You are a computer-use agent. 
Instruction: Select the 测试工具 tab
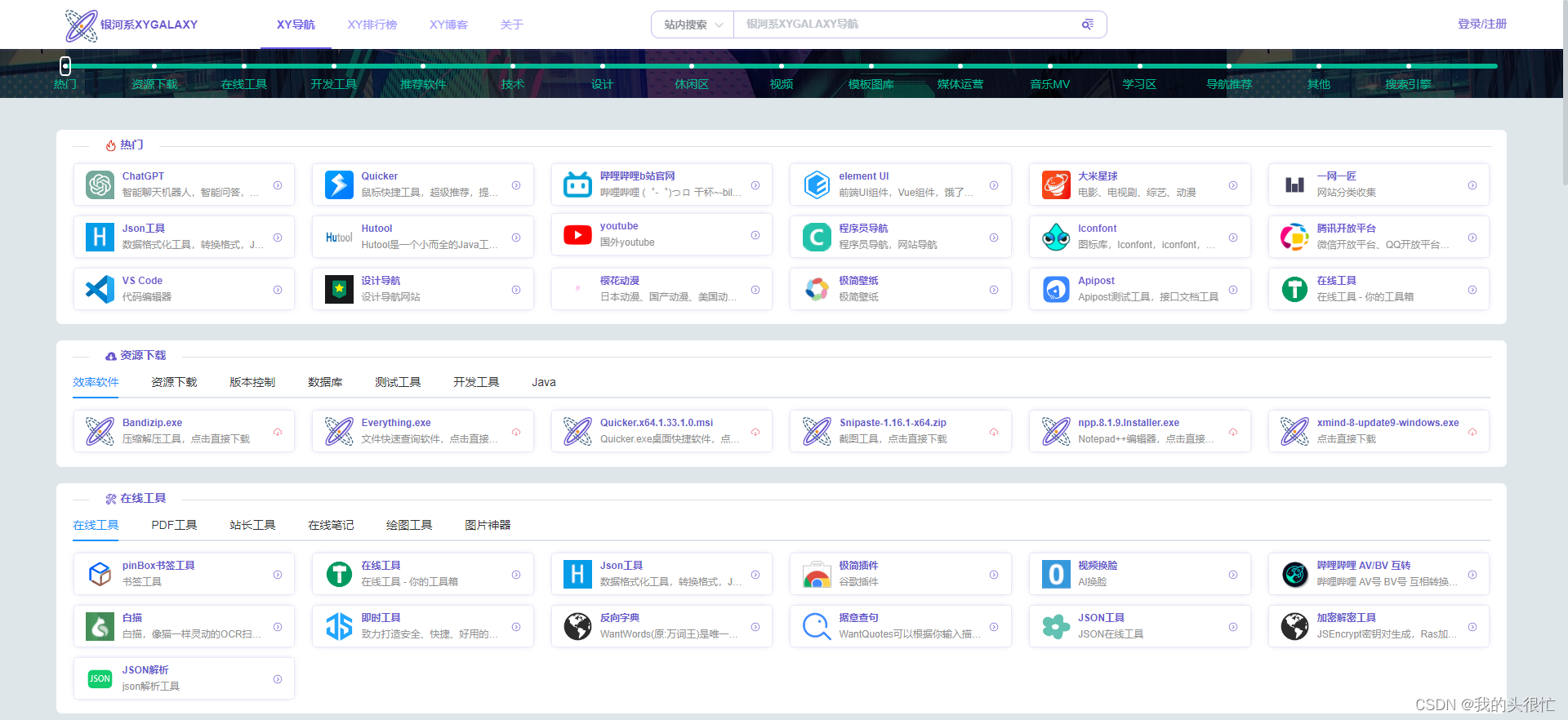[398, 382]
